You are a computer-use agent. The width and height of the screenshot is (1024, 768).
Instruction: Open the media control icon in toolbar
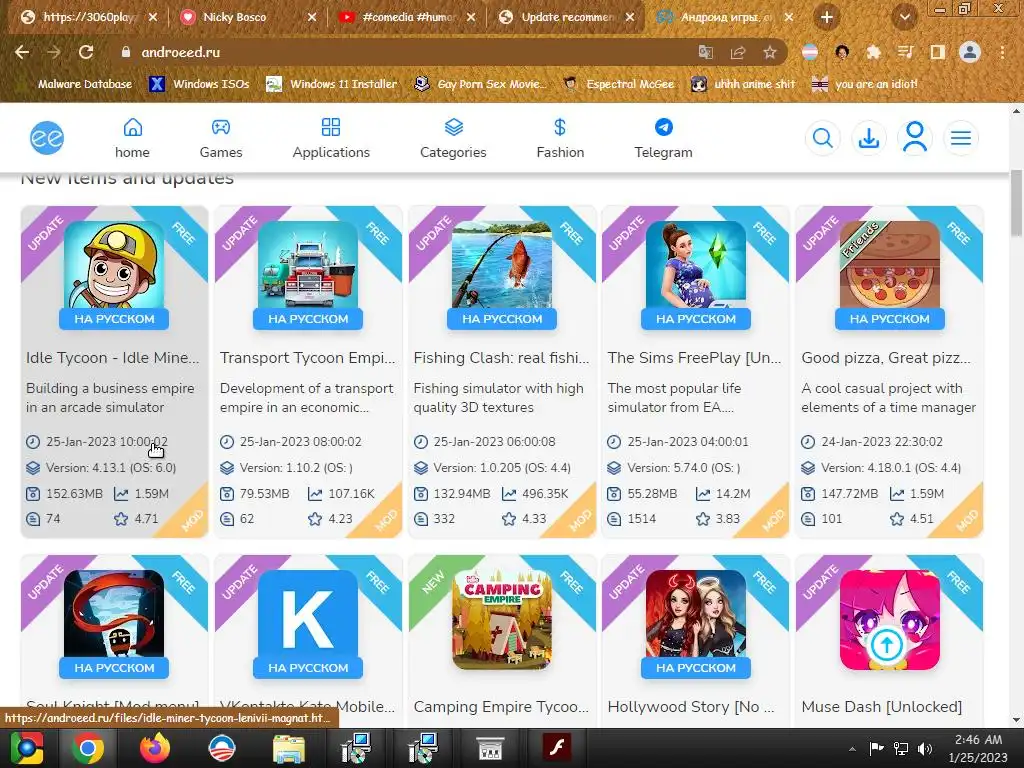point(905,52)
